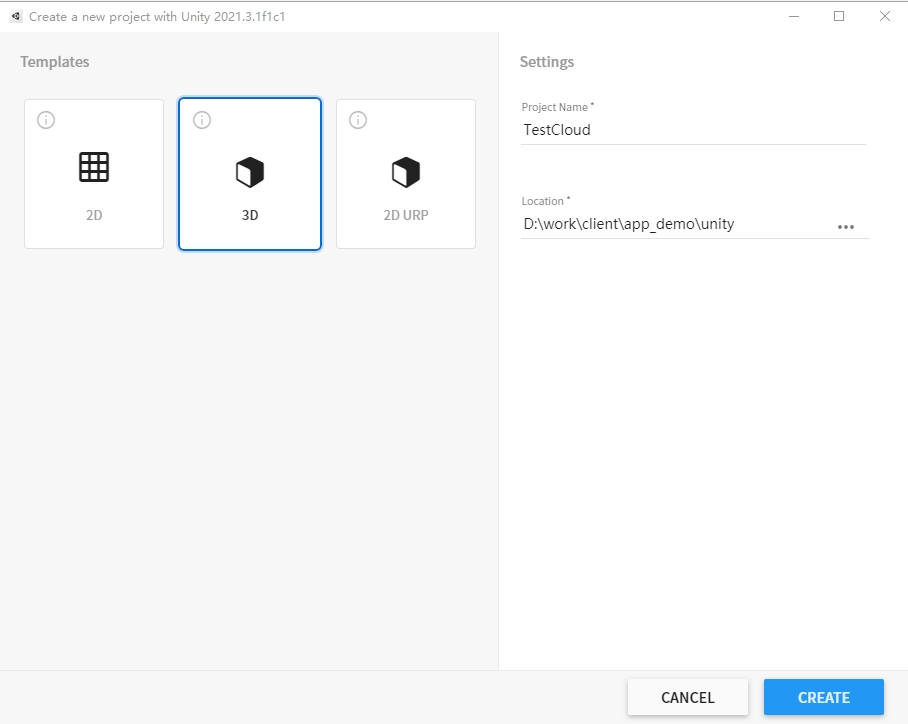The height and width of the screenshot is (724, 908).
Task: Click the CANCEL button
Action: [x=688, y=697]
